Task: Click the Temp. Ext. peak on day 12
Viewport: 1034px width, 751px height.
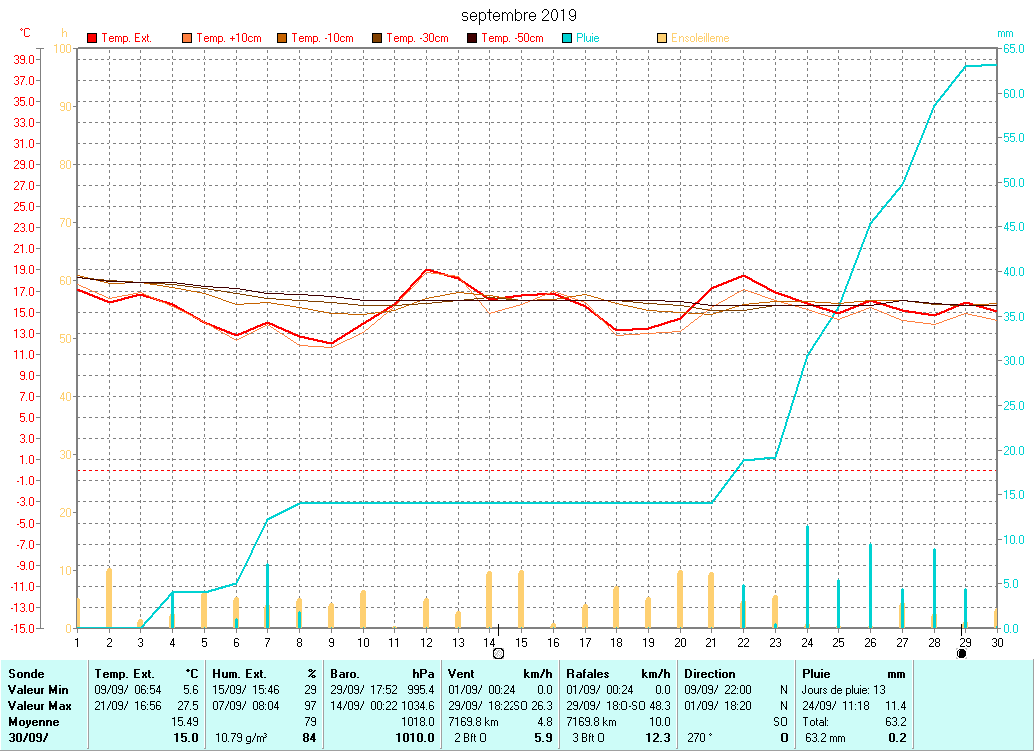Action: [426, 269]
